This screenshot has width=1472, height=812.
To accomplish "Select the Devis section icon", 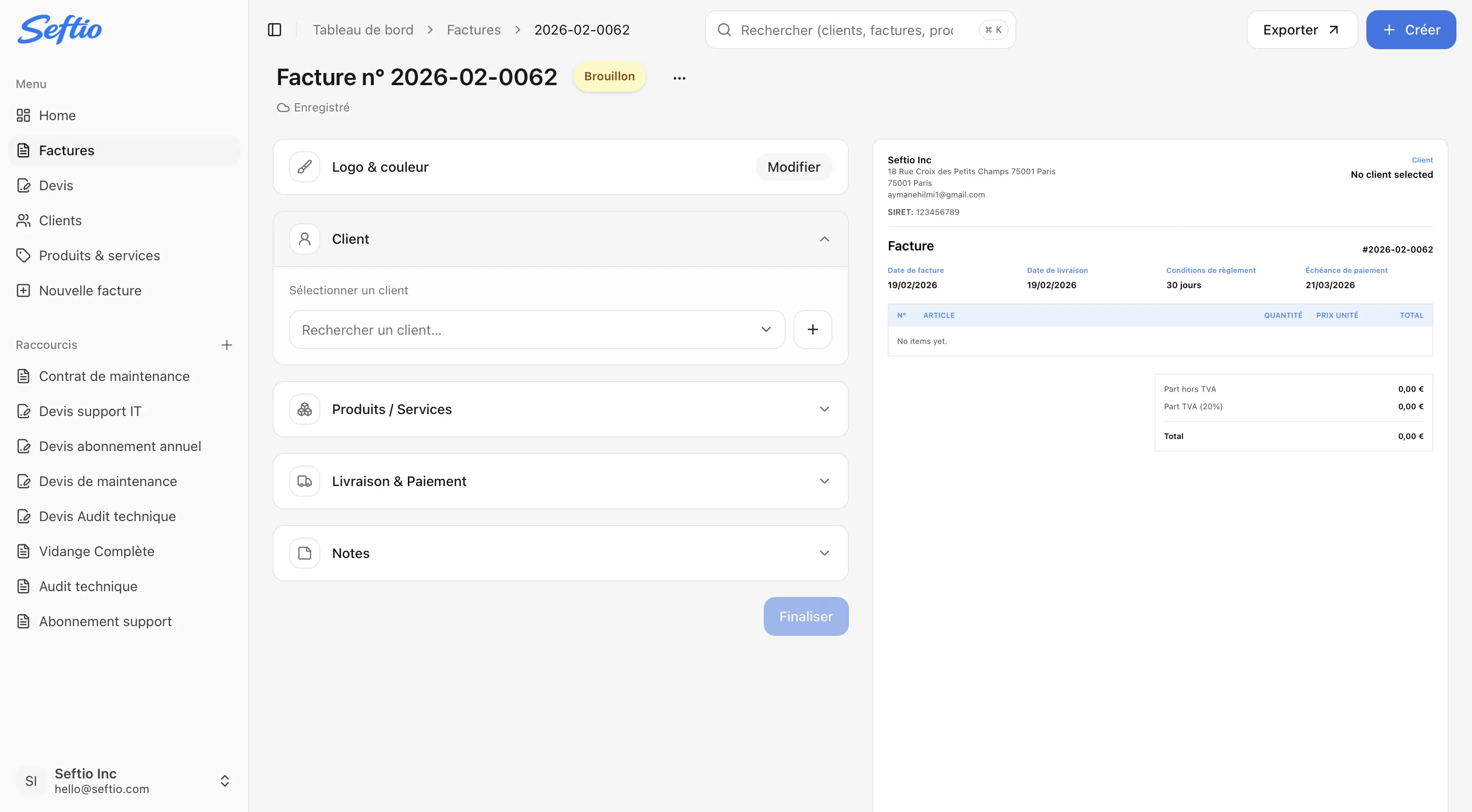I will 23,185.
